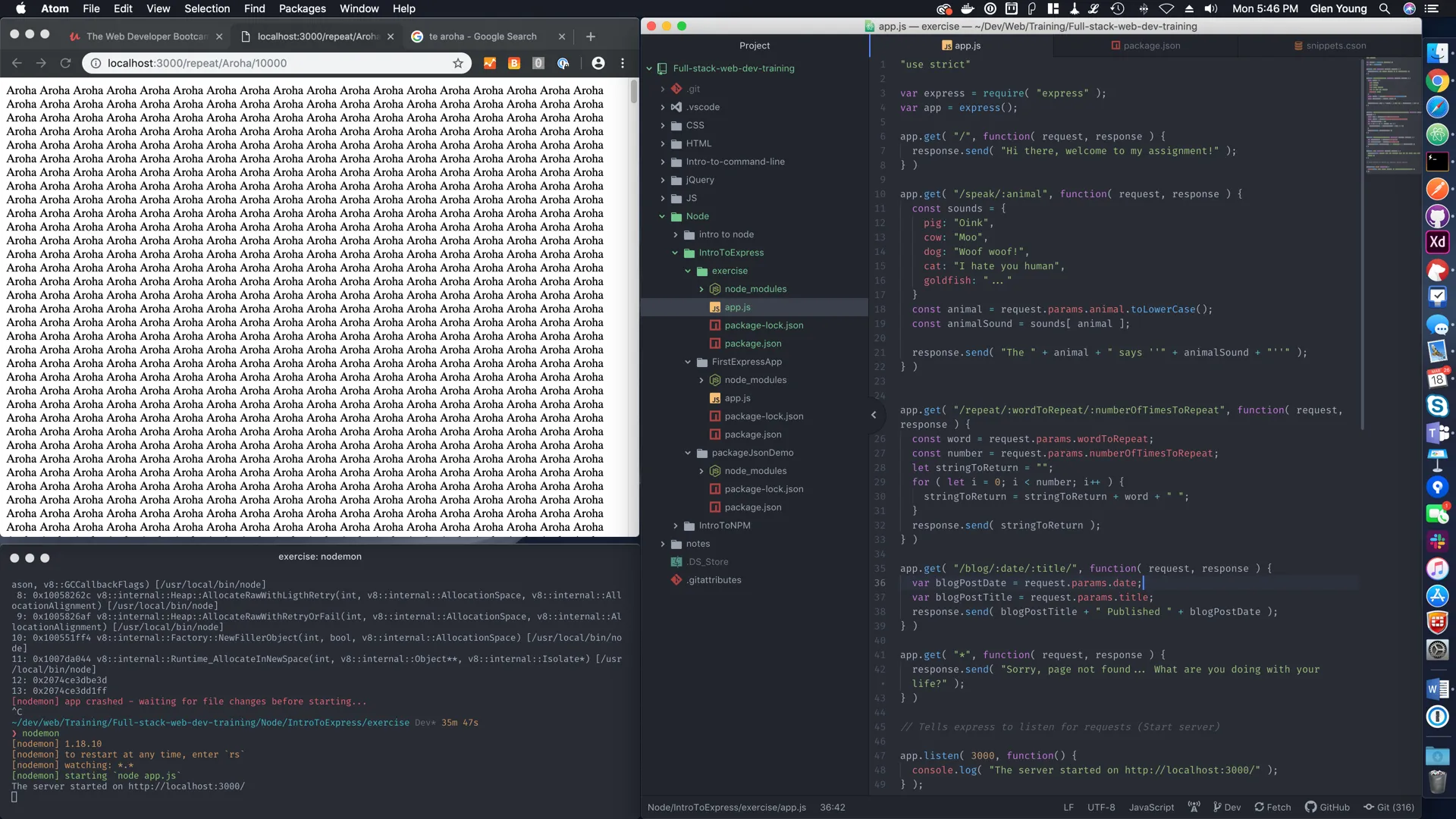Launch Adobe XD from the dock
This screenshot has height=819, width=1456.
pos(1438,242)
